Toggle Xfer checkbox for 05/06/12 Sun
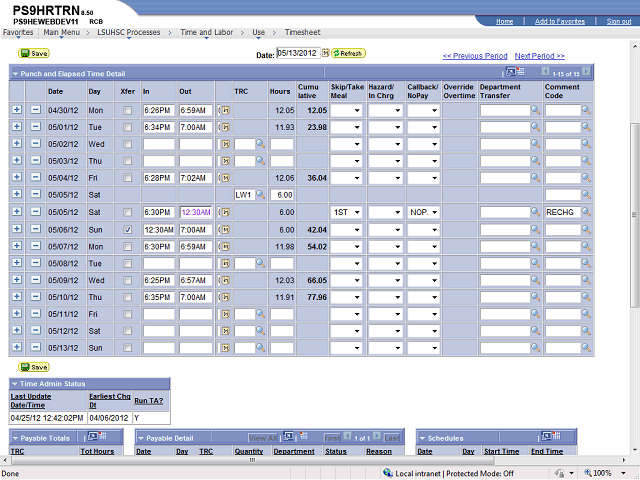This screenshot has width=640, height=480. [x=127, y=229]
